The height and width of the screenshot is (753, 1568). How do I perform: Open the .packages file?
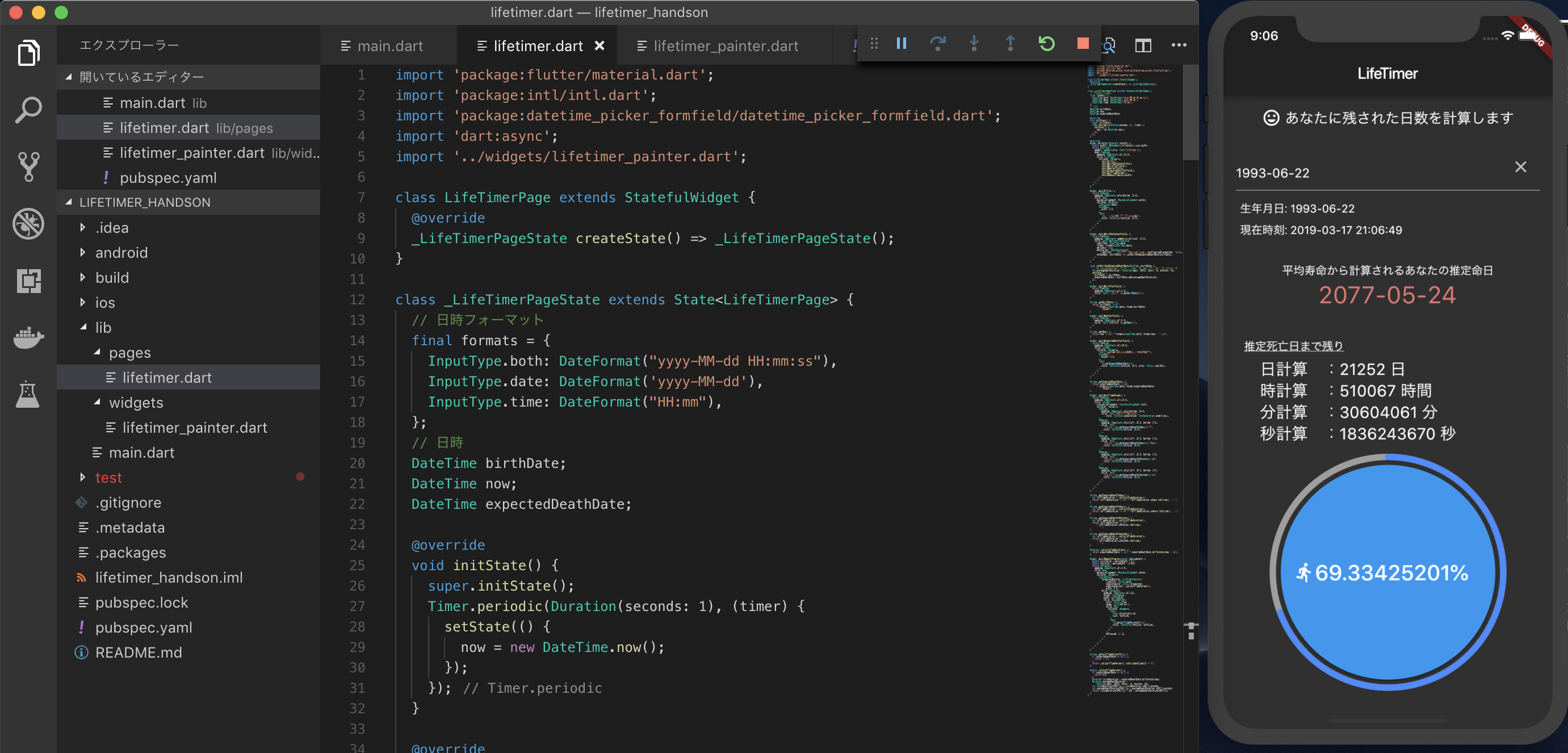(x=188, y=553)
